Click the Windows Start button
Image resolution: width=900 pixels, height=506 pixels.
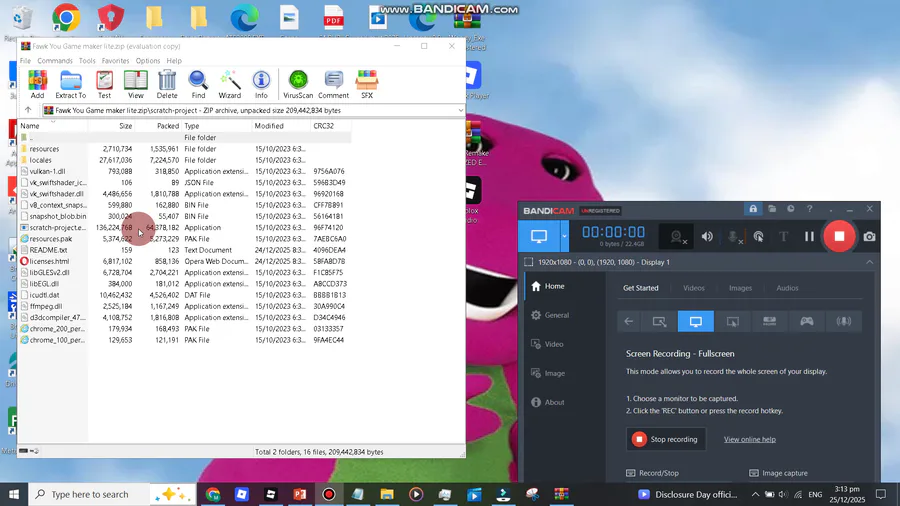[14, 494]
